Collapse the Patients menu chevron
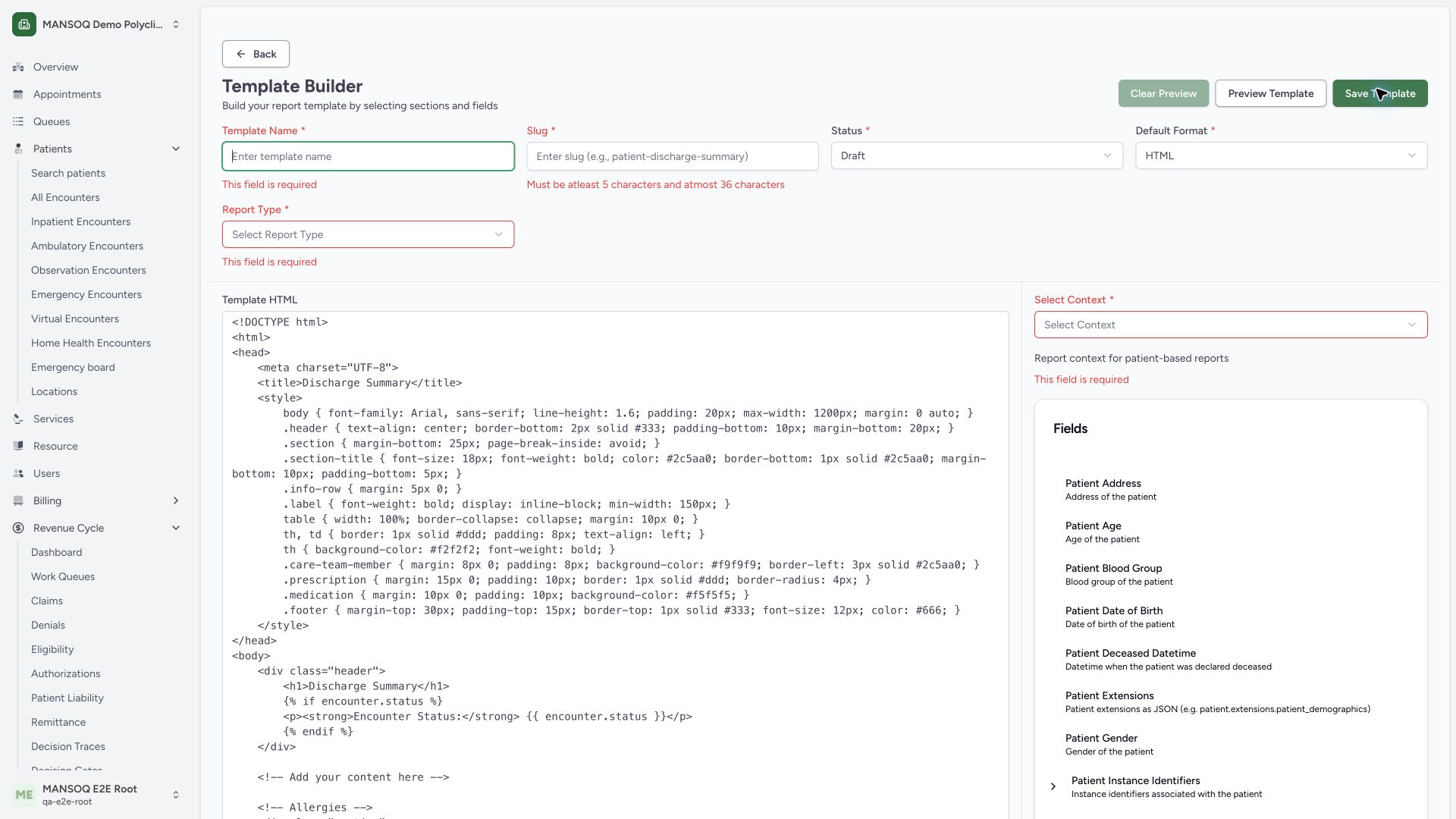Screen dimensions: 1456x819 (176, 149)
